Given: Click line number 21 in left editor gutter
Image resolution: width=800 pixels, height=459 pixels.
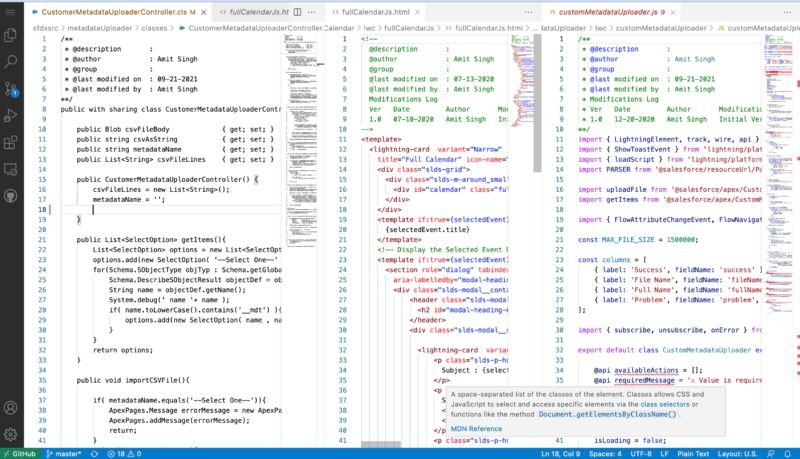Looking at the screenshot, I should (x=42, y=240).
